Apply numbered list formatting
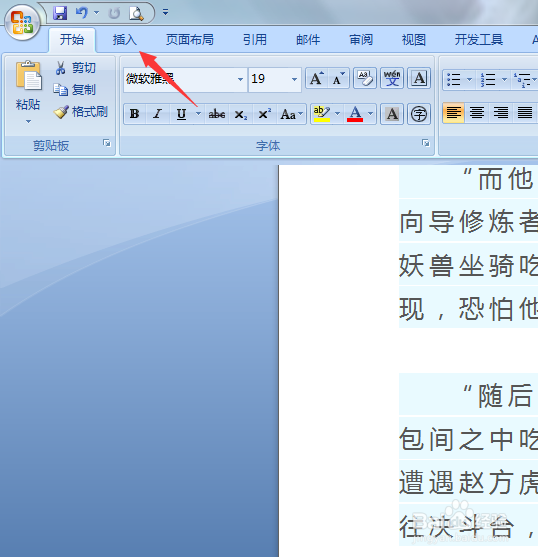The image size is (538, 557). [488, 79]
